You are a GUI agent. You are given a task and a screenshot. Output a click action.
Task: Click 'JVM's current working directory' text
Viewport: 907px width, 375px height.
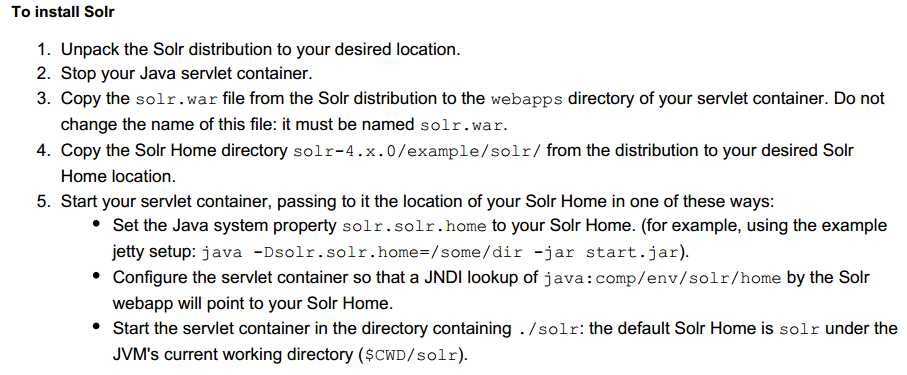pos(233,354)
